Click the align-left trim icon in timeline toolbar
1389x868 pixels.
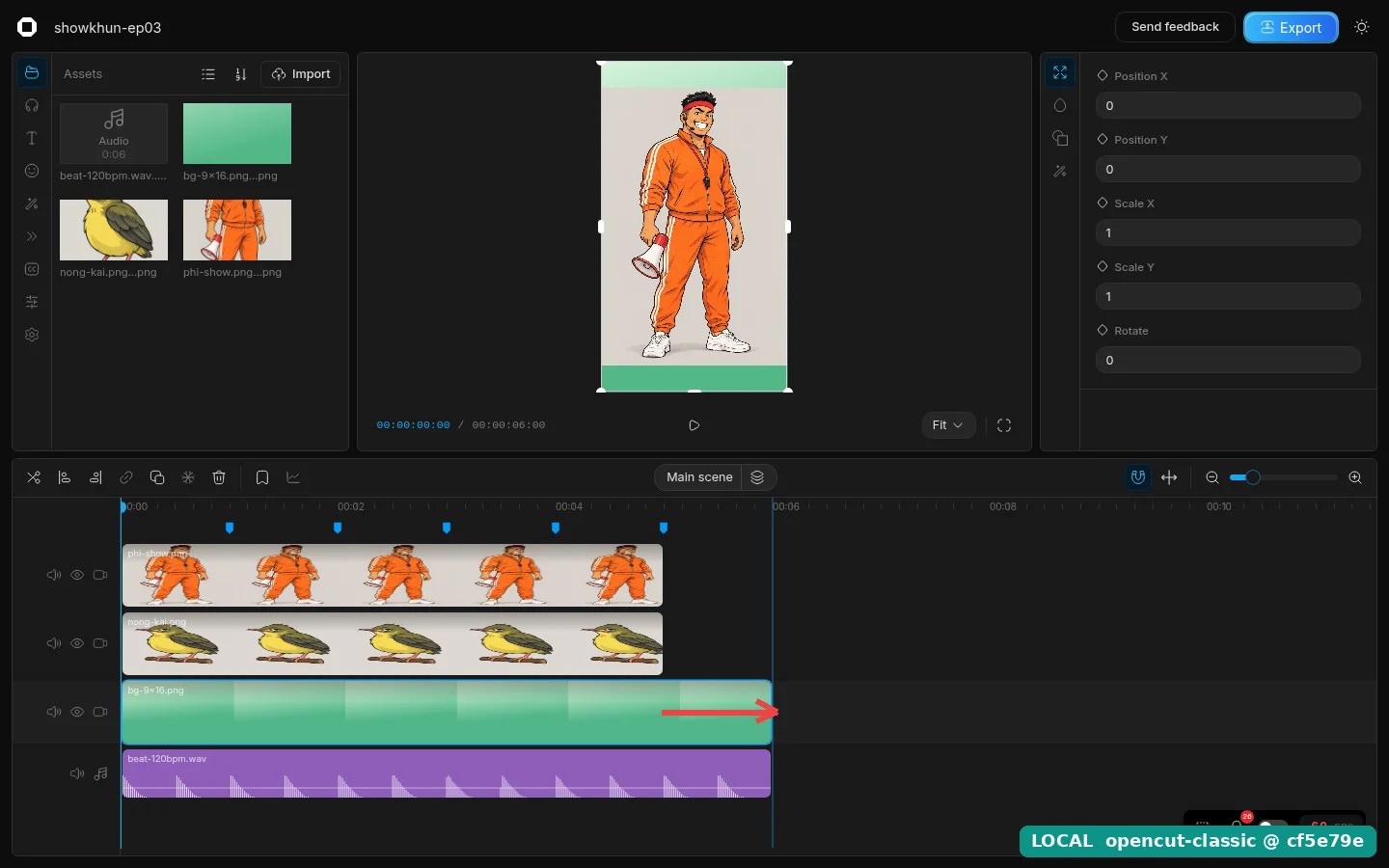[x=65, y=477]
